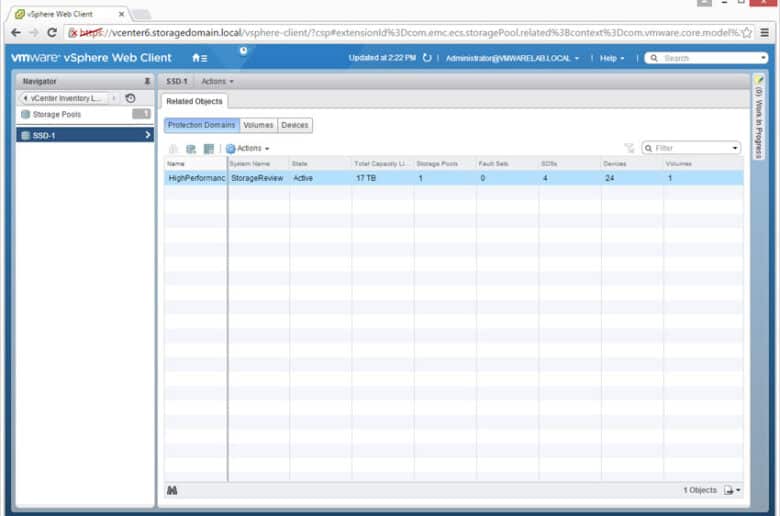Switch to the Devices tab

click(x=294, y=125)
